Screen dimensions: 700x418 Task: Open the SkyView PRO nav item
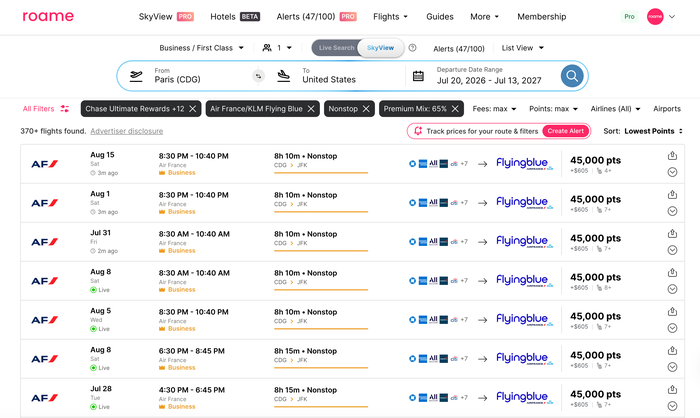pos(166,17)
